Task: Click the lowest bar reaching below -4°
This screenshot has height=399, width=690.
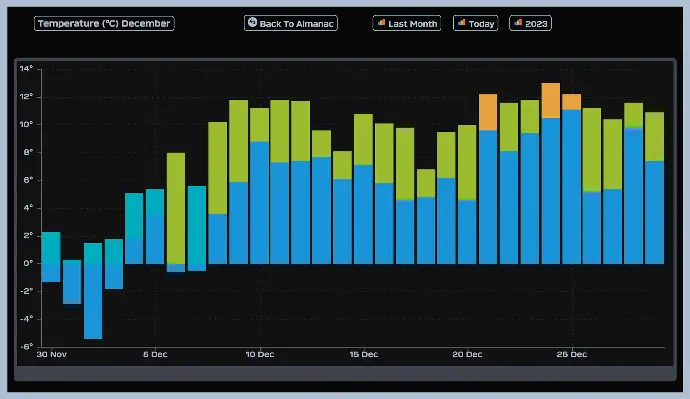Action: pos(93,291)
